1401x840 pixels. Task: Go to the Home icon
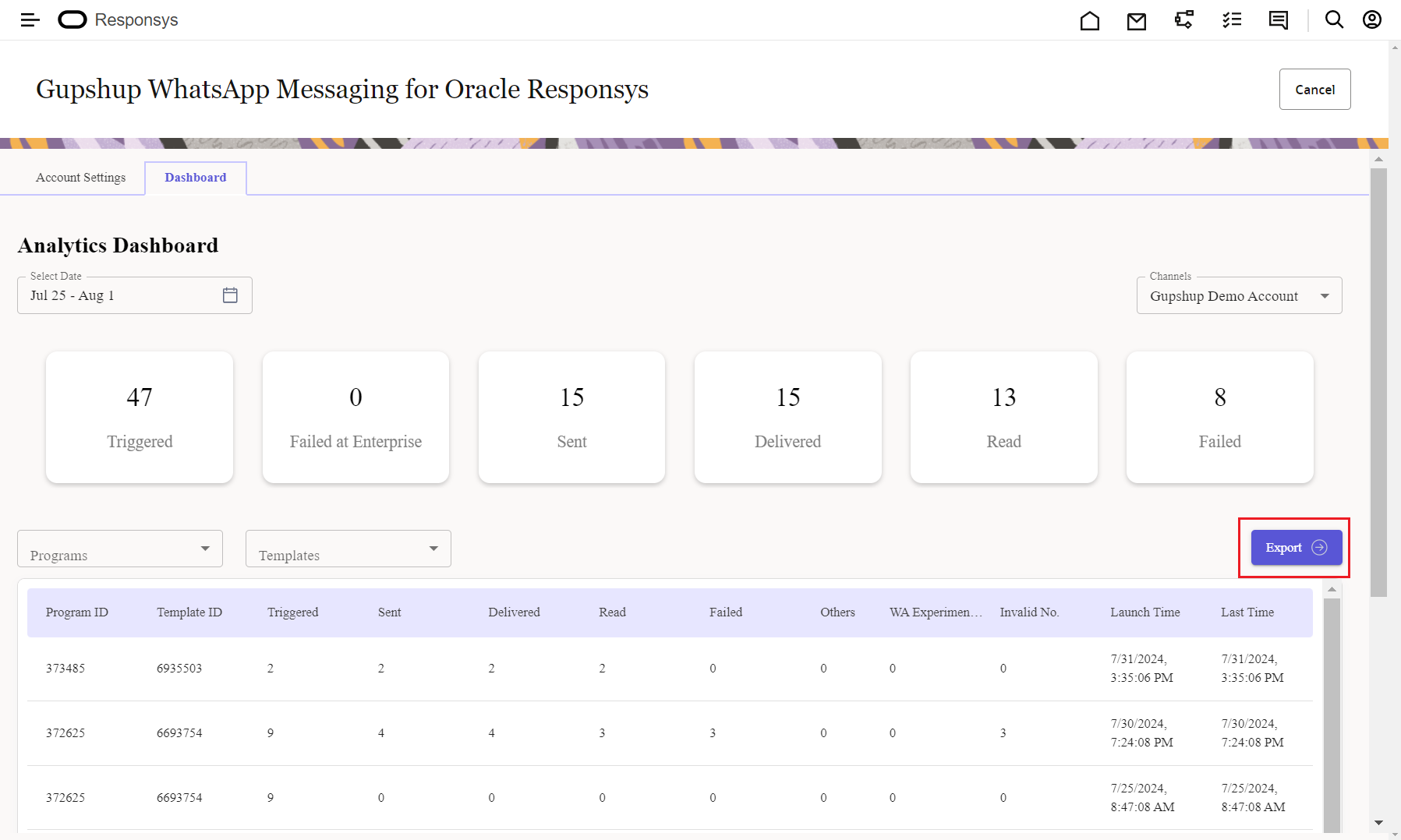click(1089, 20)
